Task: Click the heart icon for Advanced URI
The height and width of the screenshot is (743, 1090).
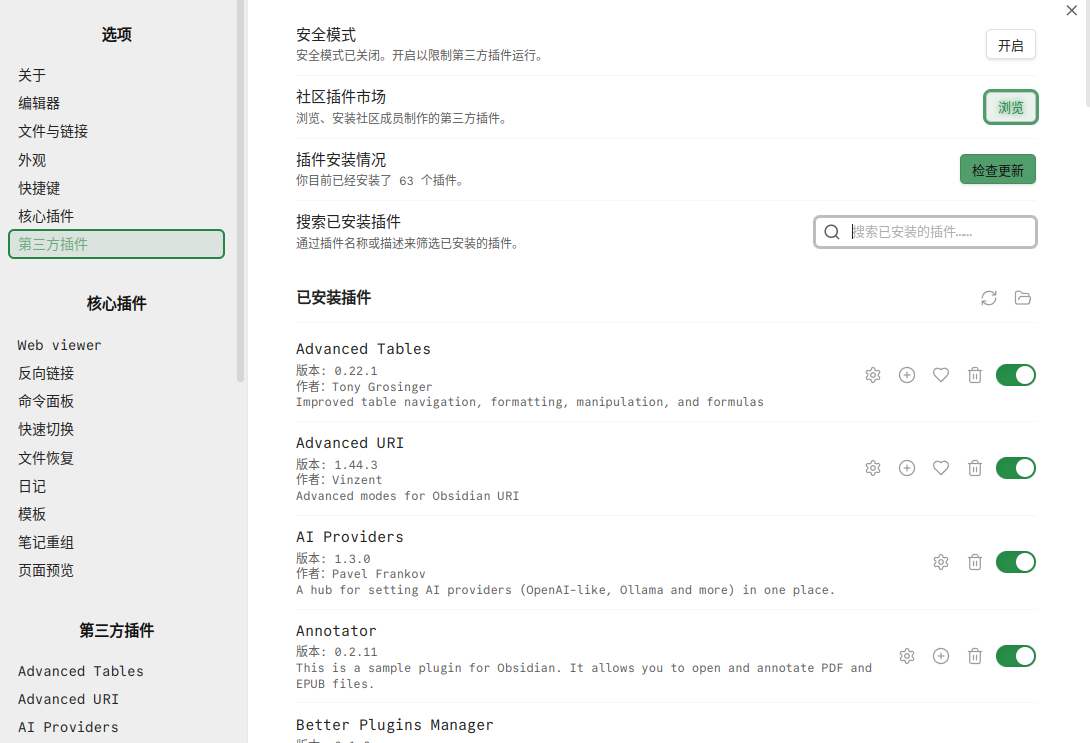Action: (x=941, y=468)
